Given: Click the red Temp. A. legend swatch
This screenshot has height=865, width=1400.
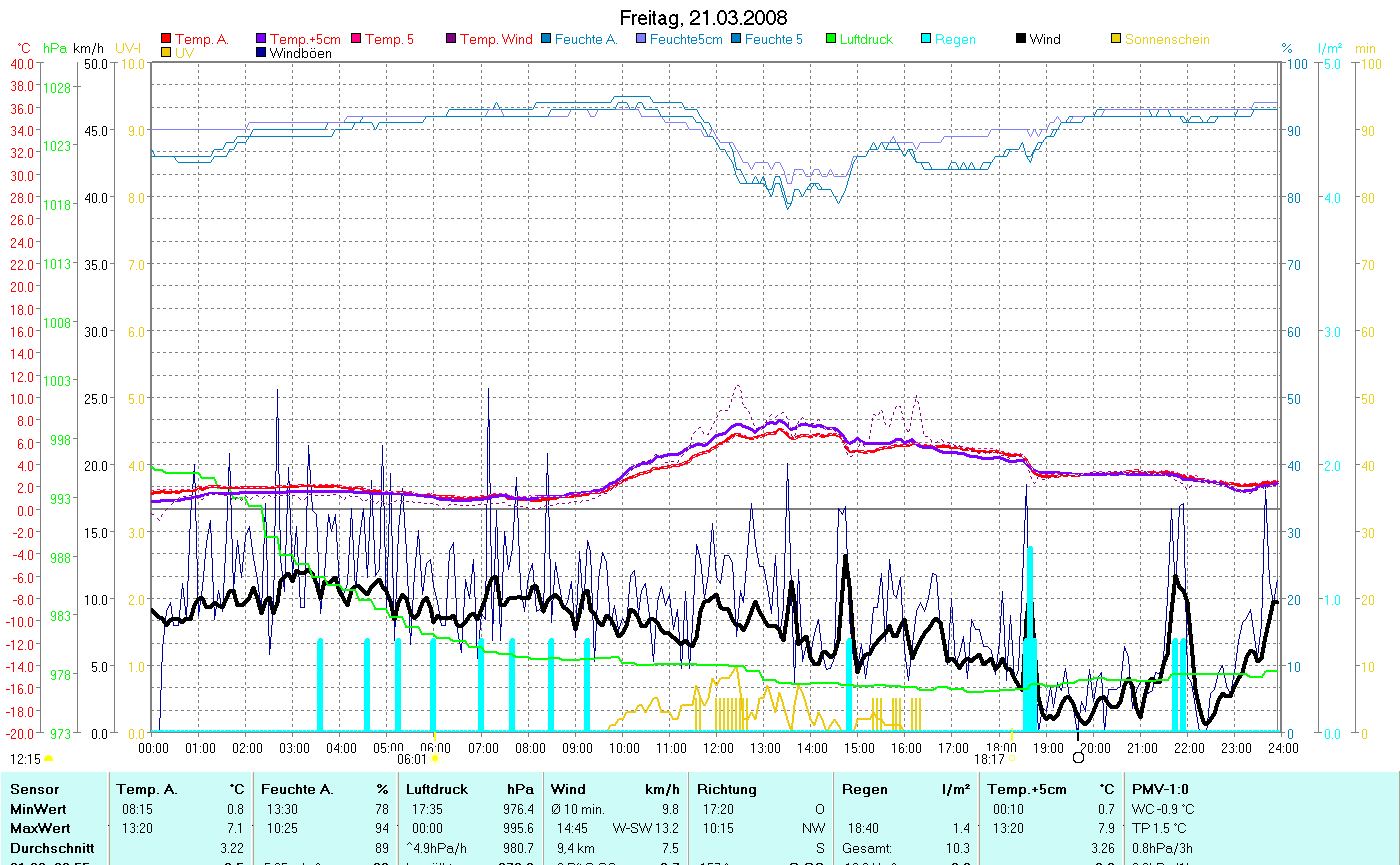Looking at the screenshot, I should click(x=166, y=40).
